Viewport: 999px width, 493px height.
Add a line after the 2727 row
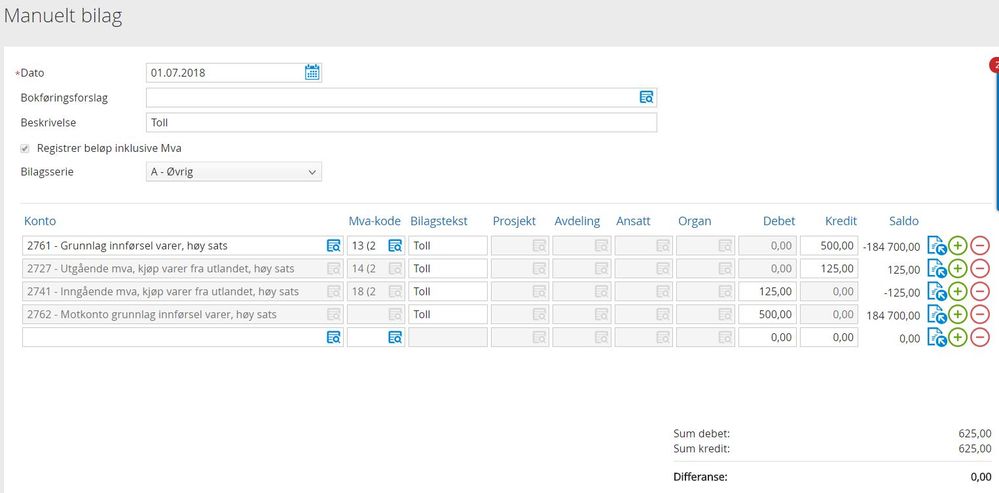(958, 269)
